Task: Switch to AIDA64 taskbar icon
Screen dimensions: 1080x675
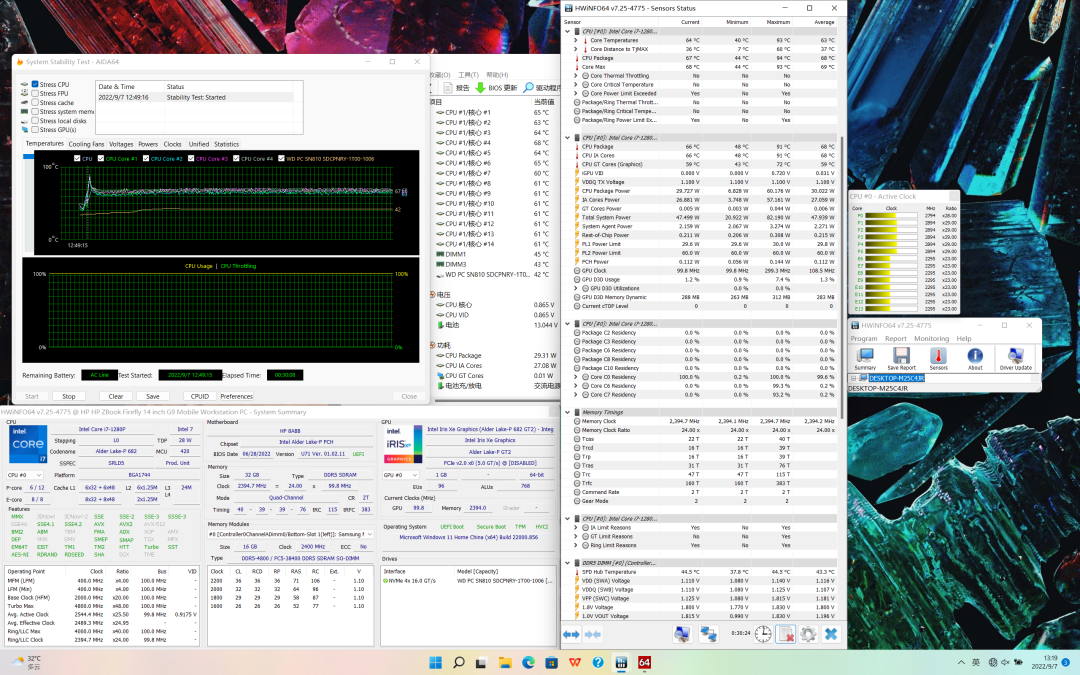Action: pos(644,663)
